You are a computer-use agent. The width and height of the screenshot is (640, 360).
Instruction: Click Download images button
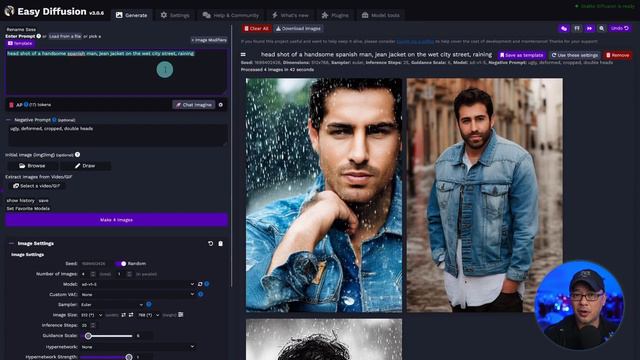(298, 29)
